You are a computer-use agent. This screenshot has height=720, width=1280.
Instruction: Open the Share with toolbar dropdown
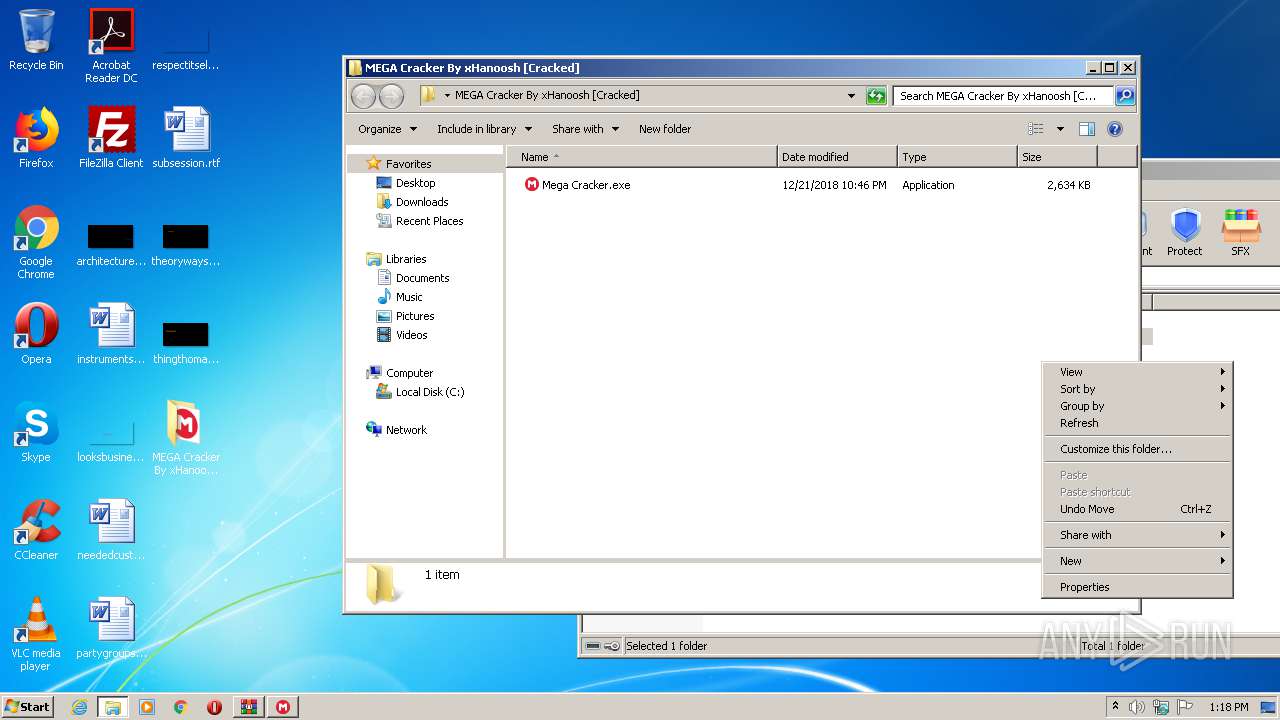pos(585,129)
